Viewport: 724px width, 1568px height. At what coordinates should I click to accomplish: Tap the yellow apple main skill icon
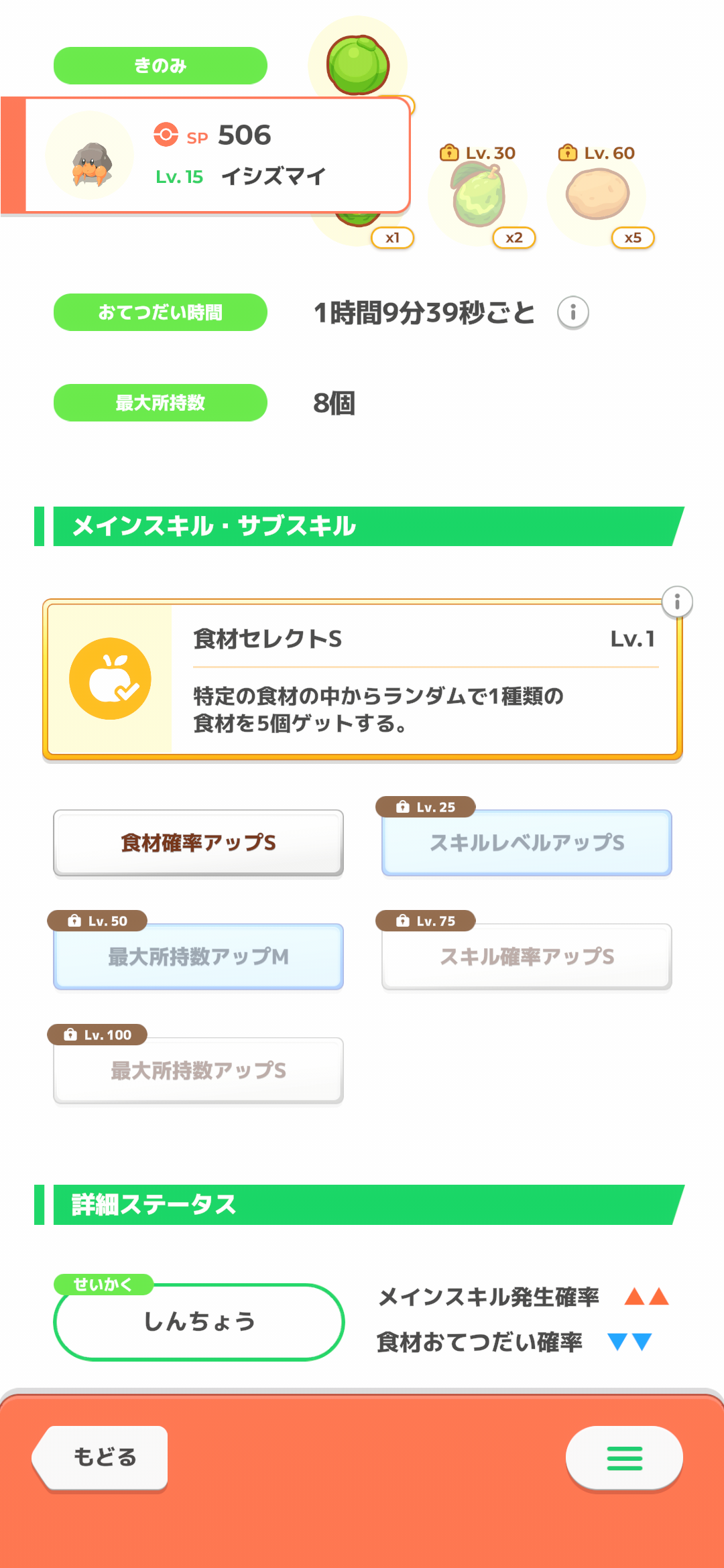(111, 679)
